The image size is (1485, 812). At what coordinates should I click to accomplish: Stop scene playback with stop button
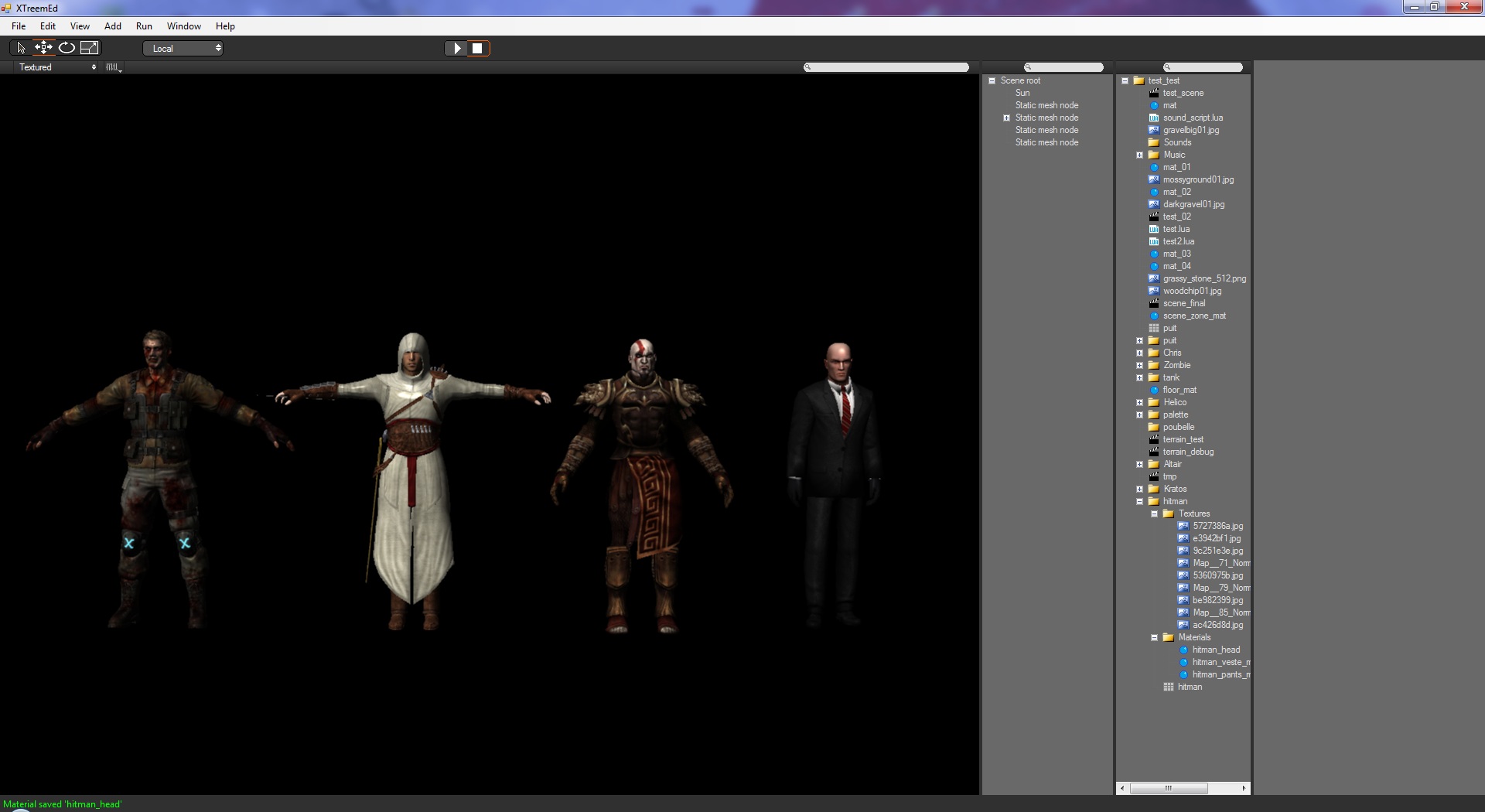click(478, 48)
